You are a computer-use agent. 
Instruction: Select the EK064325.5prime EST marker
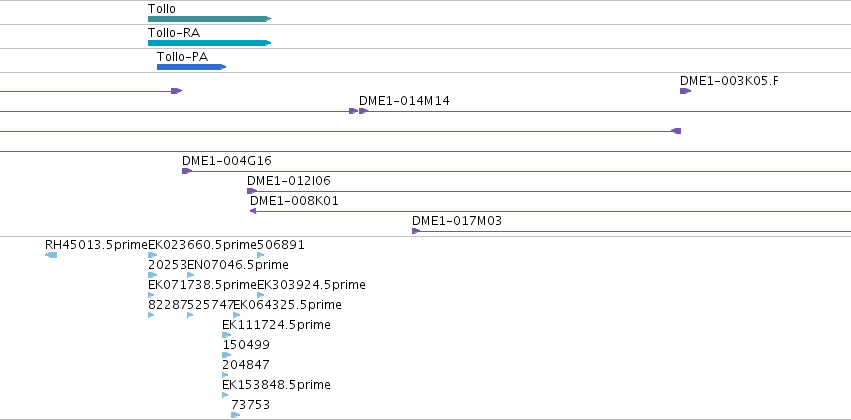(x=237, y=315)
